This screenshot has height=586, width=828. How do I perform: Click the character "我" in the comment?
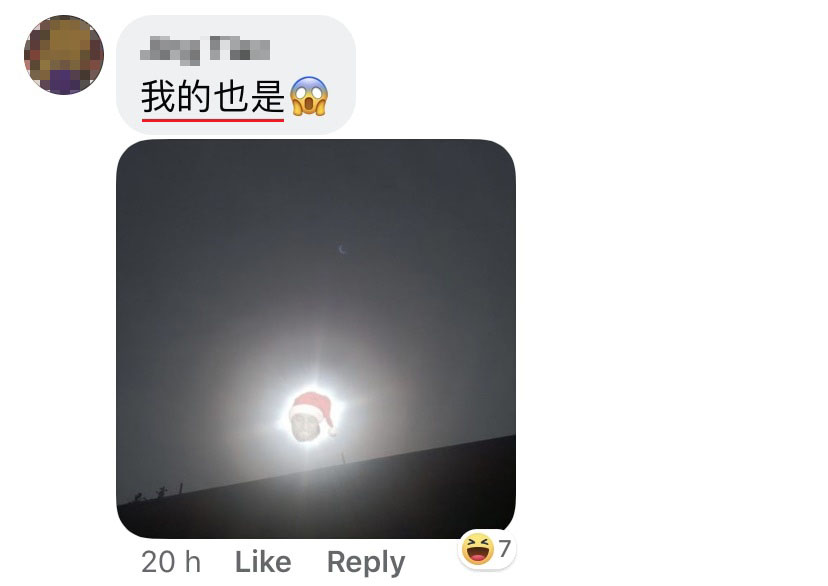[158, 97]
